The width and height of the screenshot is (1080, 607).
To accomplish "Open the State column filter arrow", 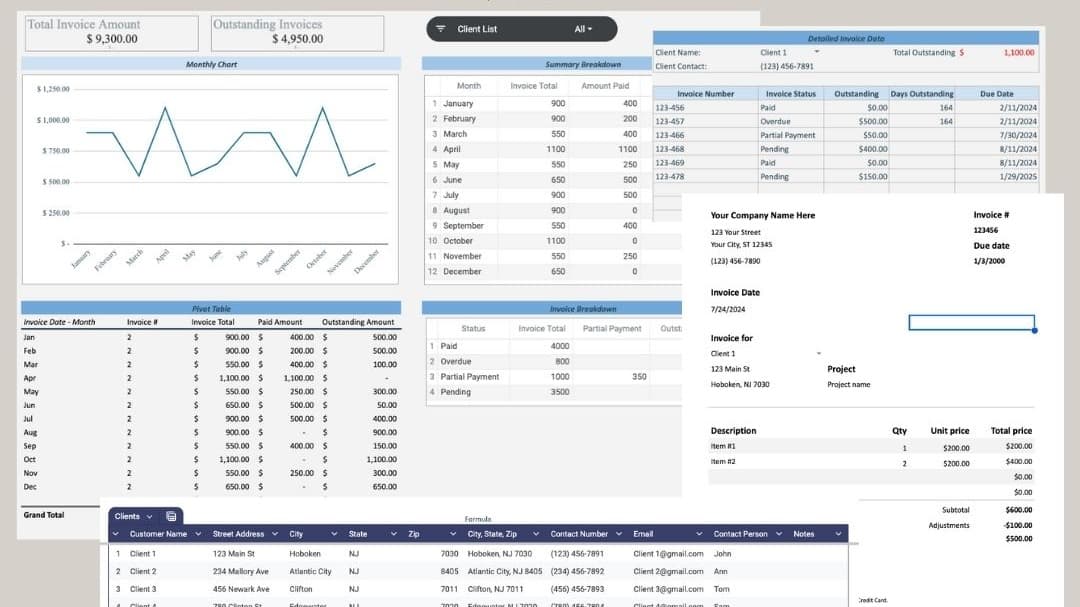I will pyautogui.click(x=393, y=534).
